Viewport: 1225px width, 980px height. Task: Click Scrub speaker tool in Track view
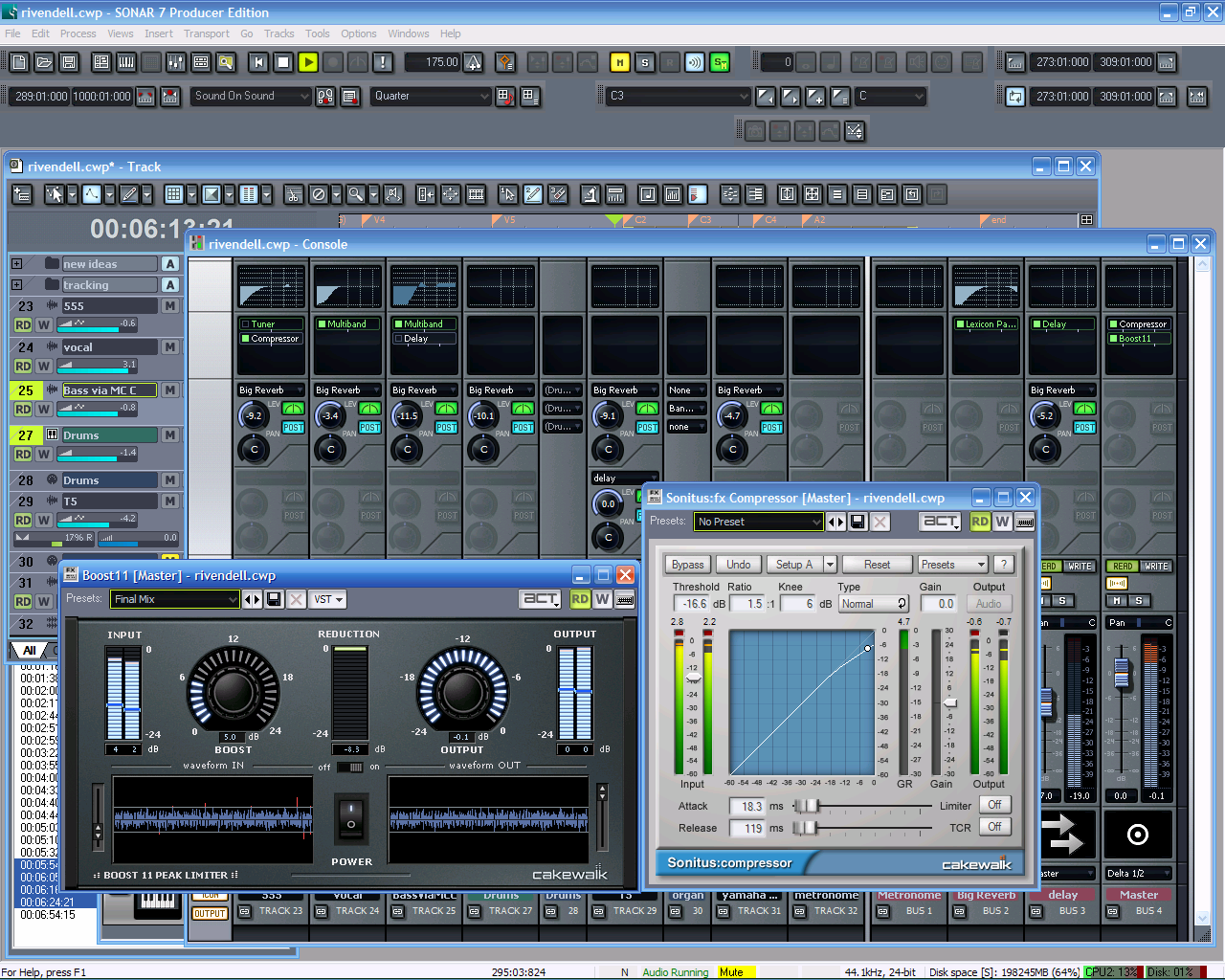pyautogui.click(x=393, y=194)
